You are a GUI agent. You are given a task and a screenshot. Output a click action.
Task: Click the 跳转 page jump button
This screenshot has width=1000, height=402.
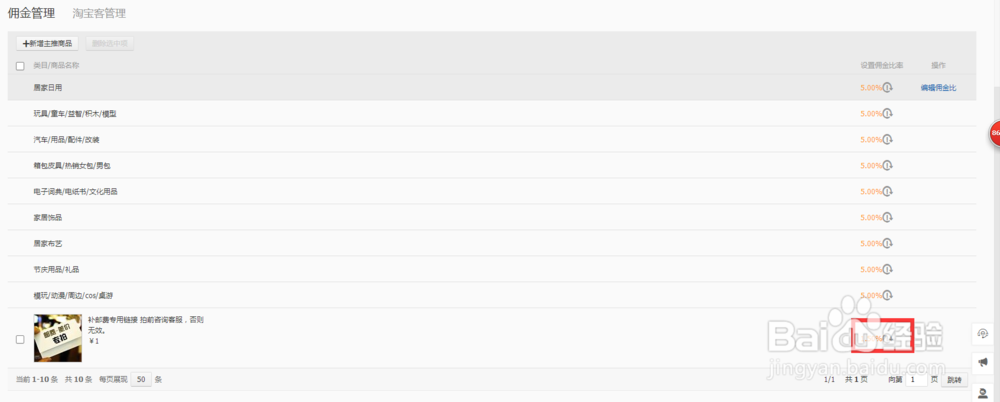coord(953,380)
